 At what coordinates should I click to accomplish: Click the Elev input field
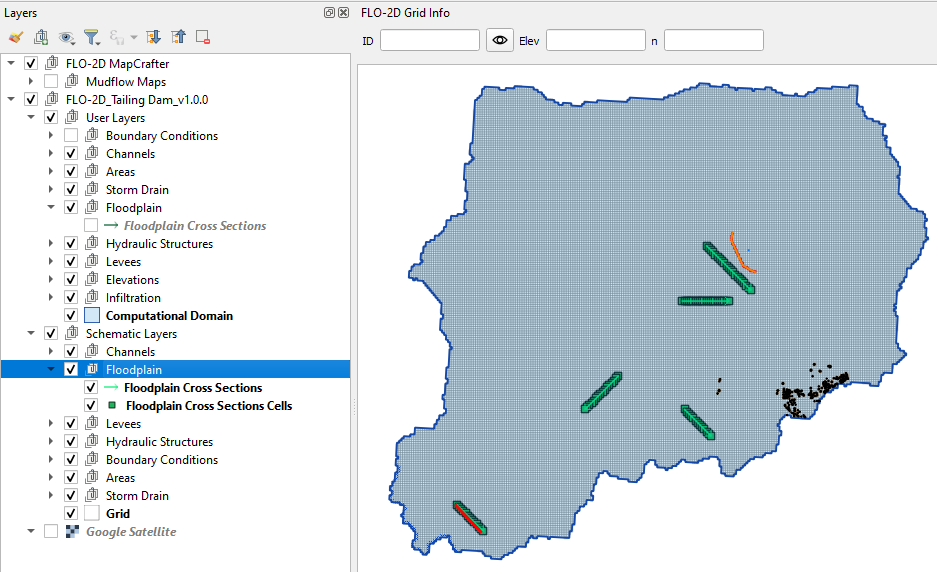(595, 40)
